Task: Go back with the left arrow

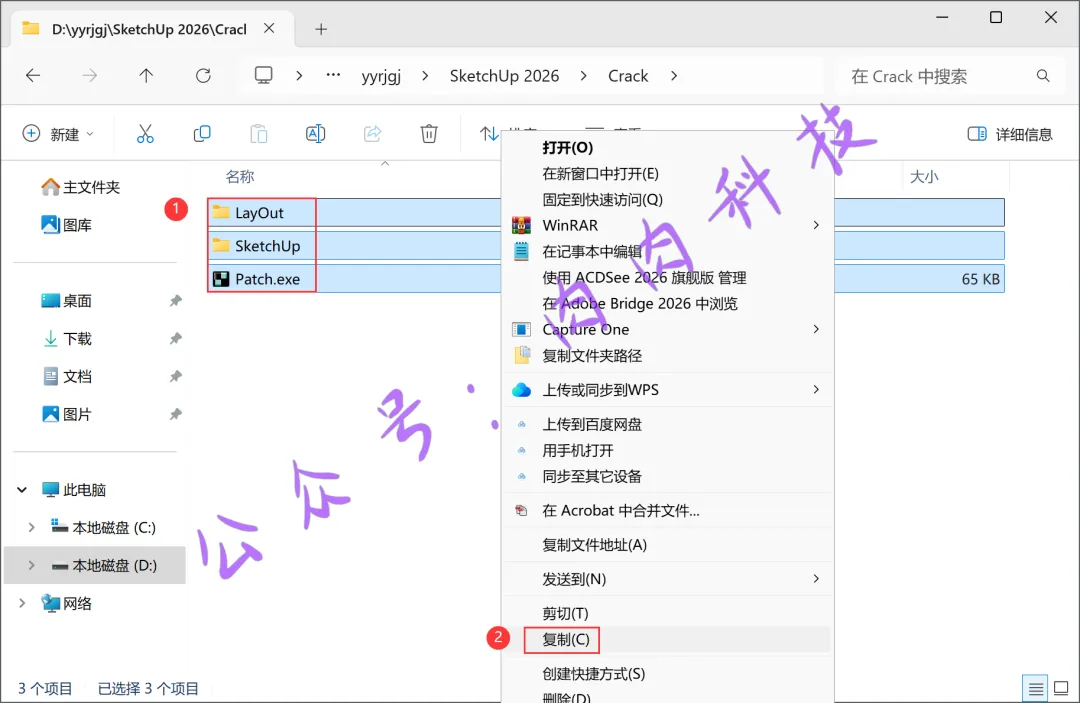Action: pos(33,76)
